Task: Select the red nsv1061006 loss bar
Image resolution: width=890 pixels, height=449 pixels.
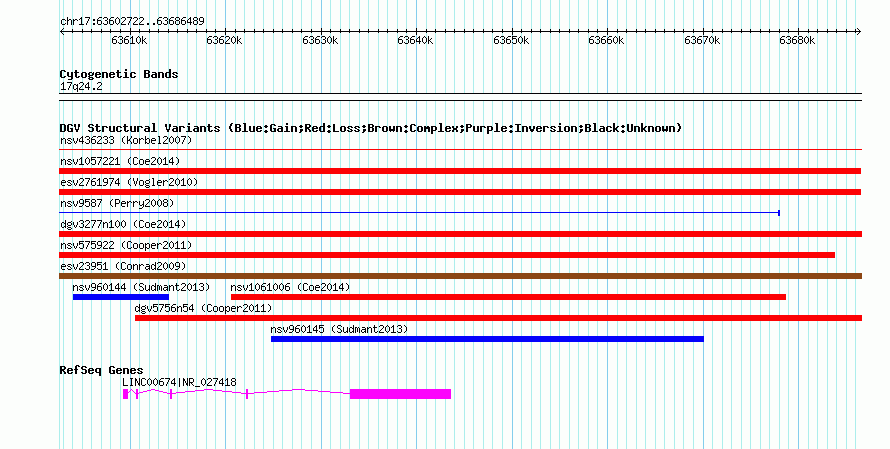Action: [509, 297]
